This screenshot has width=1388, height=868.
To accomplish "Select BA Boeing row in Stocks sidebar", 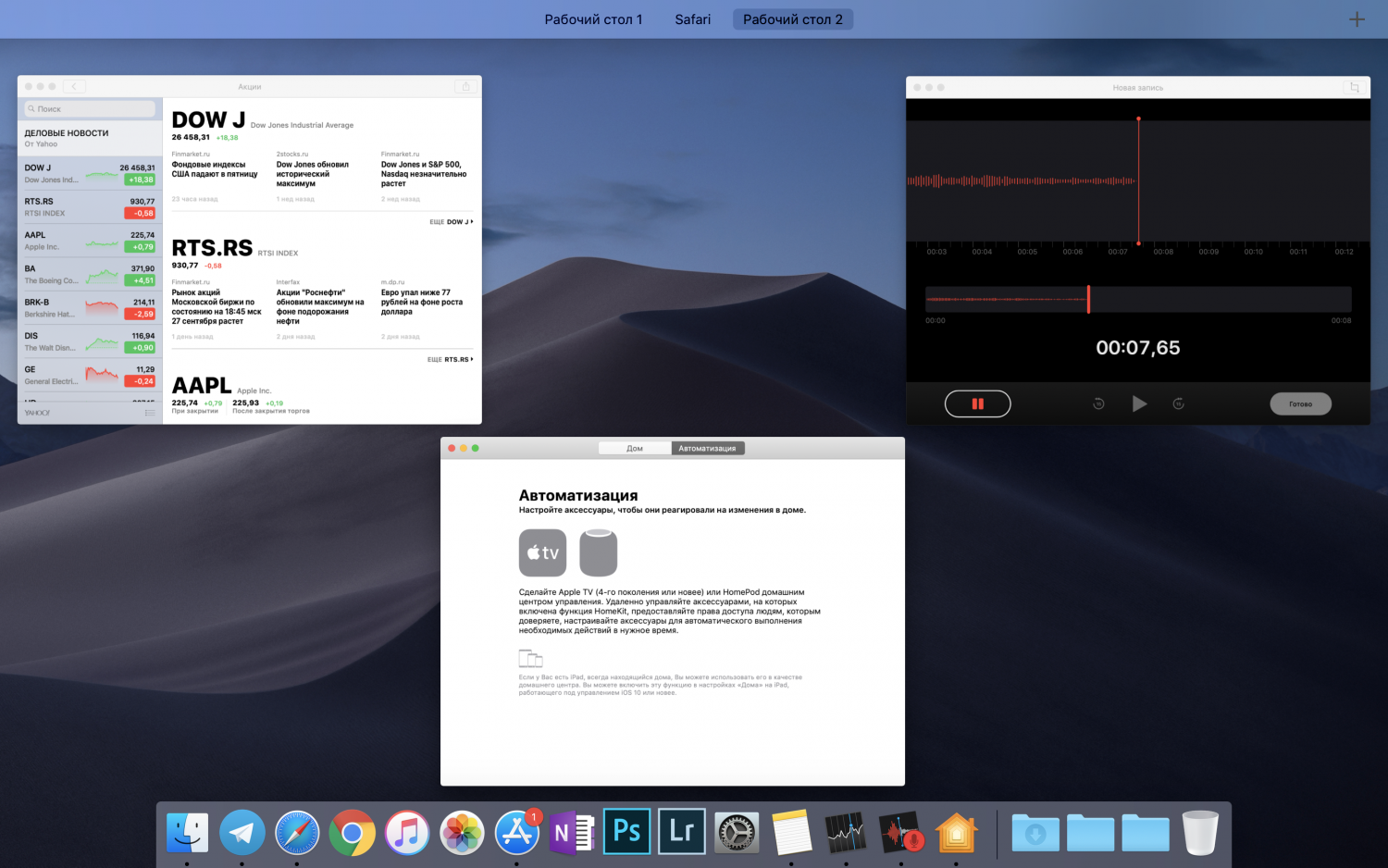I will (x=90, y=274).
